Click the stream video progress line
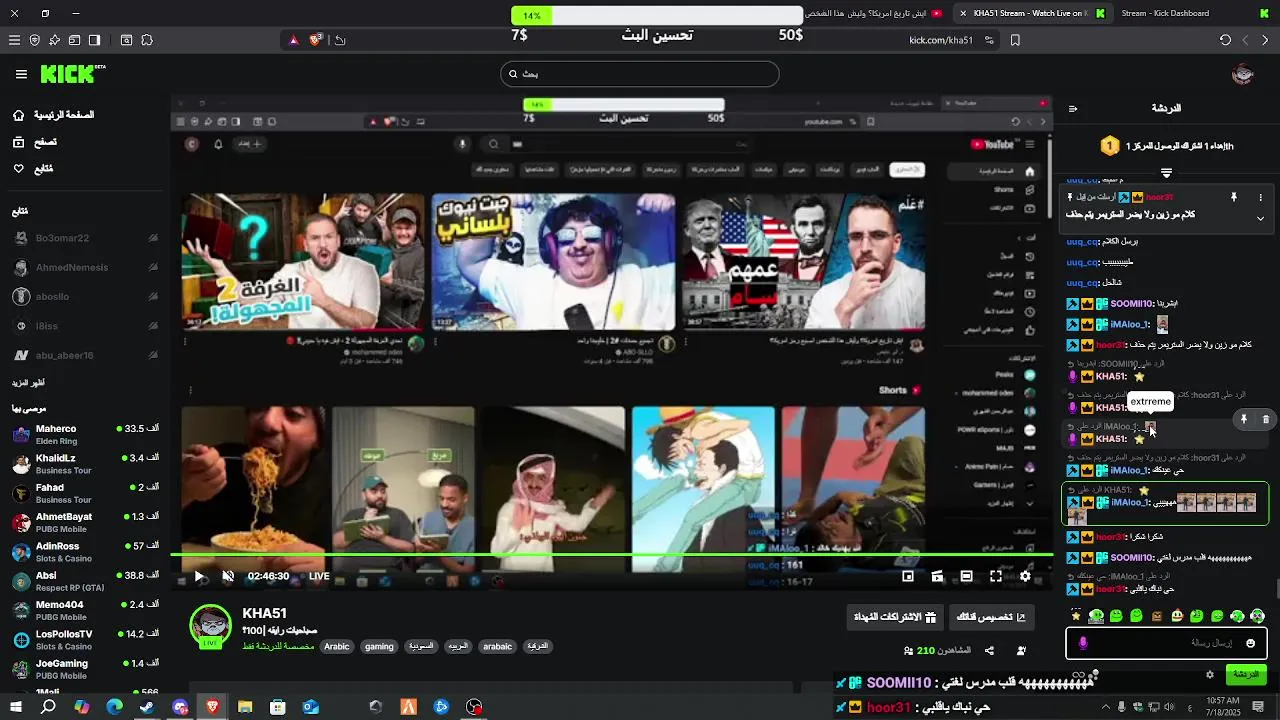 (x=611, y=555)
